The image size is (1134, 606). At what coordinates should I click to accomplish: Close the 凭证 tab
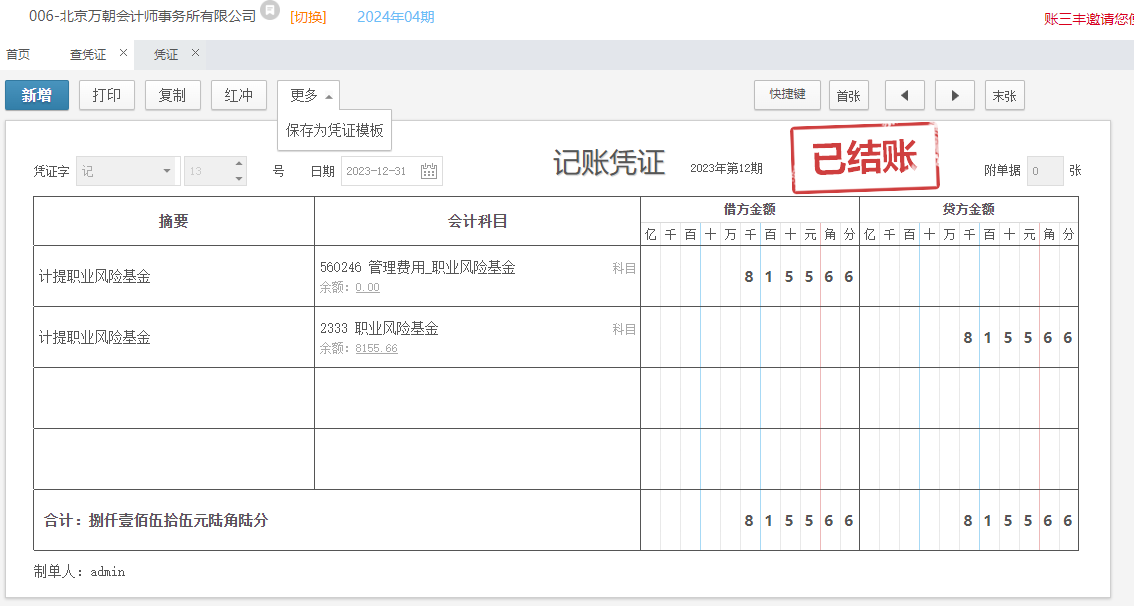pos(195,53)
